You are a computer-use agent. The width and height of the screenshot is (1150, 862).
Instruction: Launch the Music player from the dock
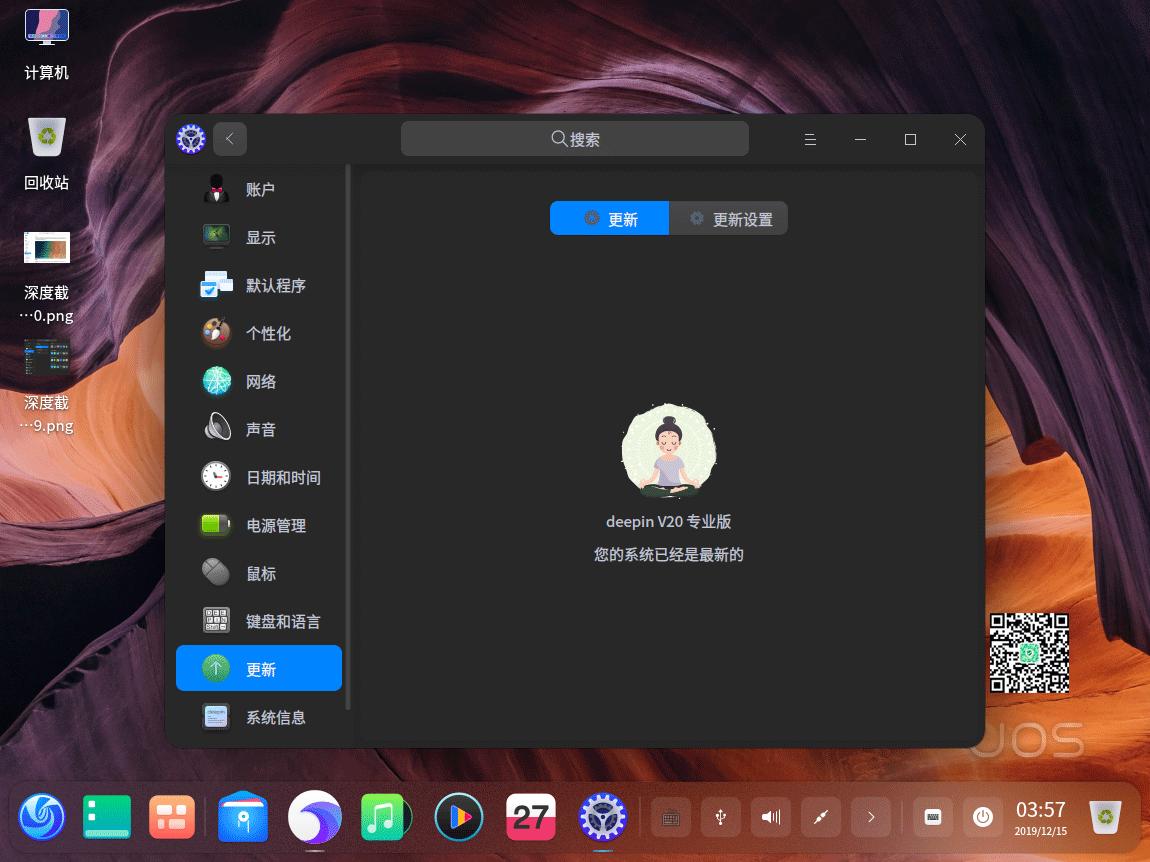pos(386,817)
